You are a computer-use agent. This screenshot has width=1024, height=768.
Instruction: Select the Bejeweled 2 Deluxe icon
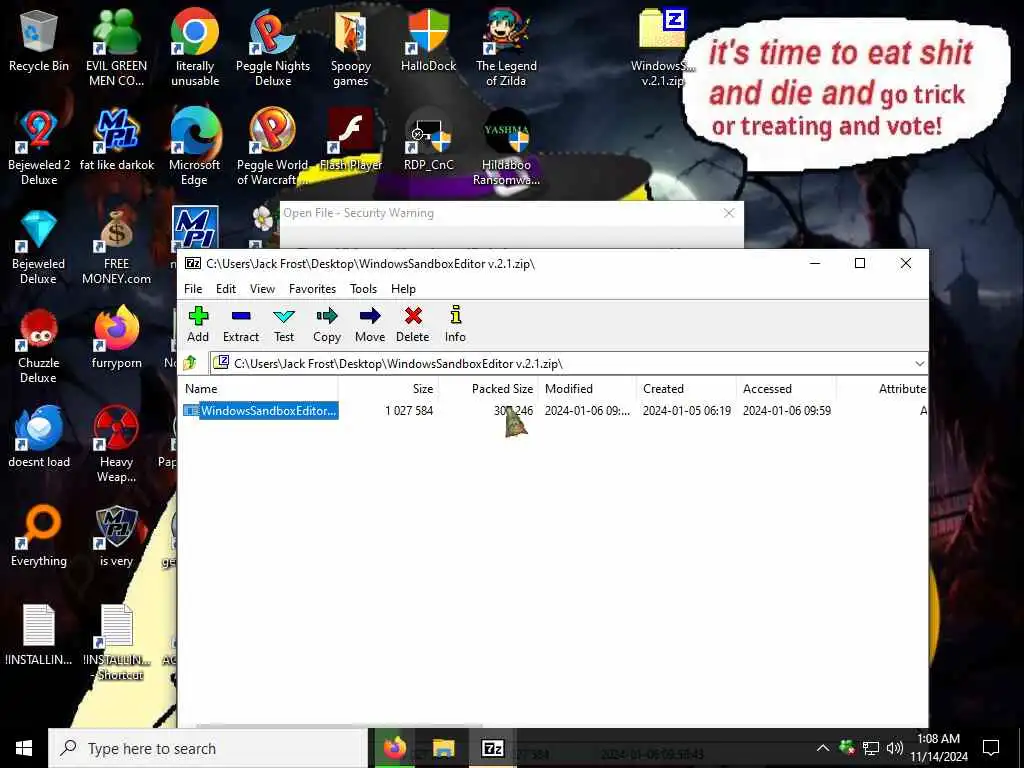[x=39, y=148]
